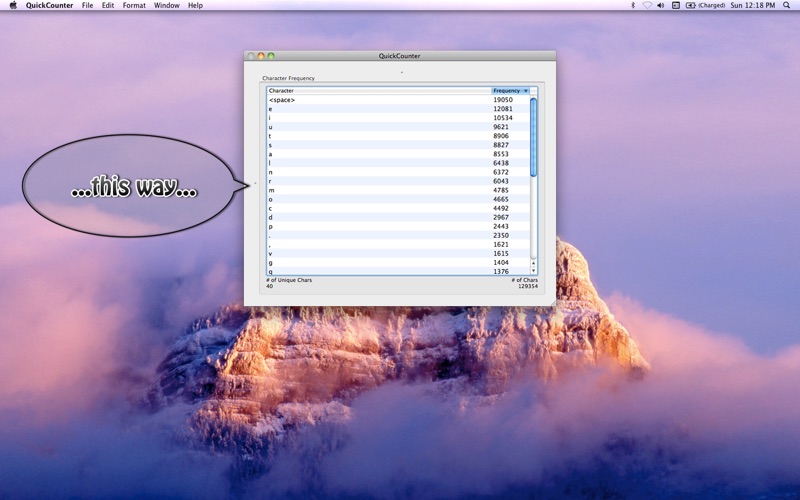Click the frequency value 6372
The width and height of the screenshot is (800, 500).
pyautogui.click(x=501, y=172)
